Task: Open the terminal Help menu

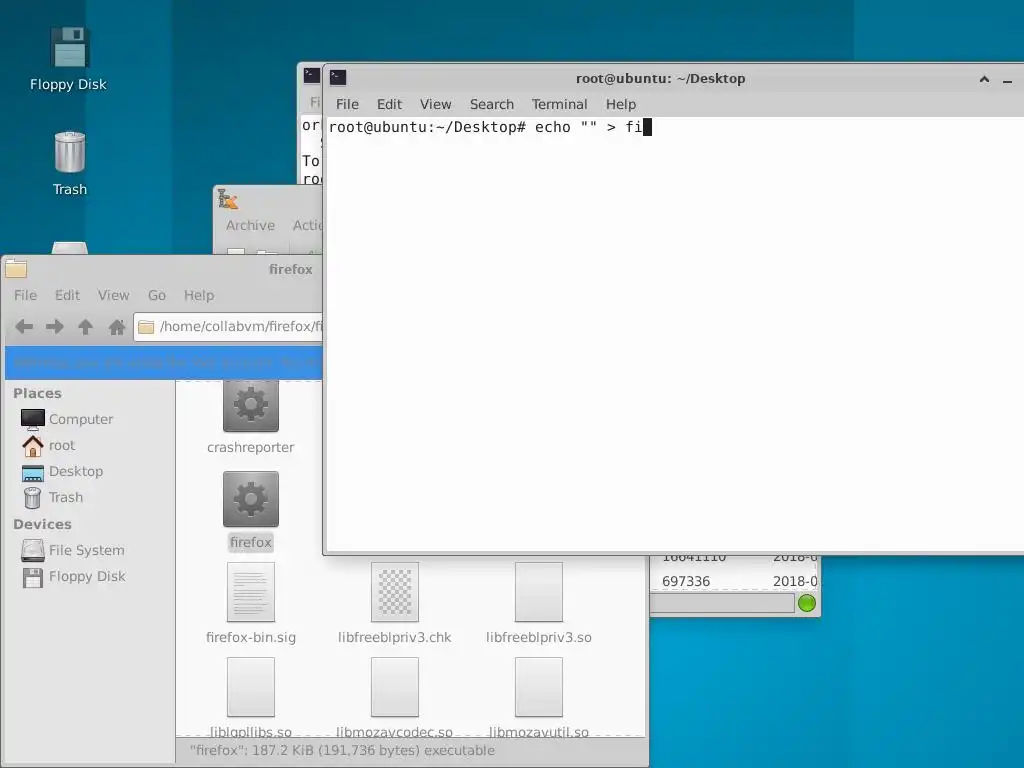Action: [x=620, y=104]
